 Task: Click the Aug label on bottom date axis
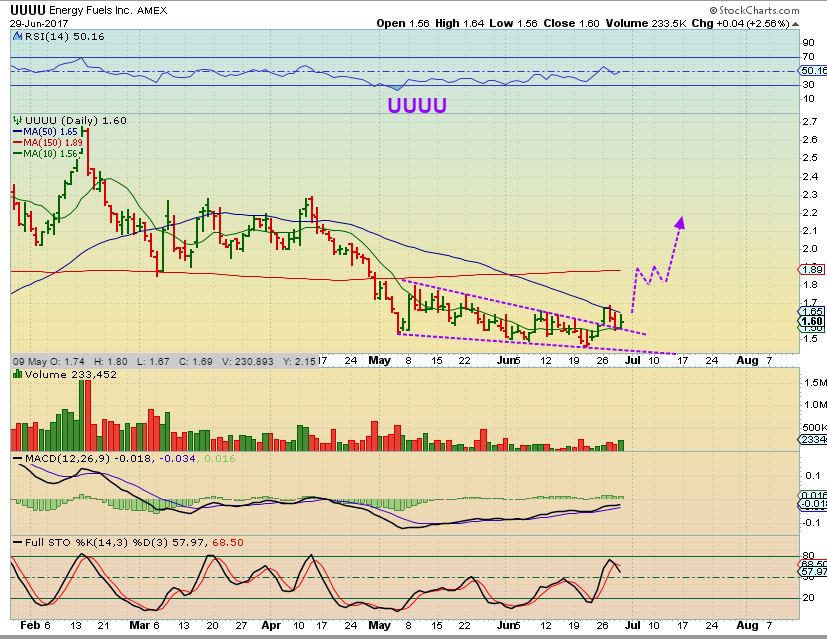[x=747, y=626]
